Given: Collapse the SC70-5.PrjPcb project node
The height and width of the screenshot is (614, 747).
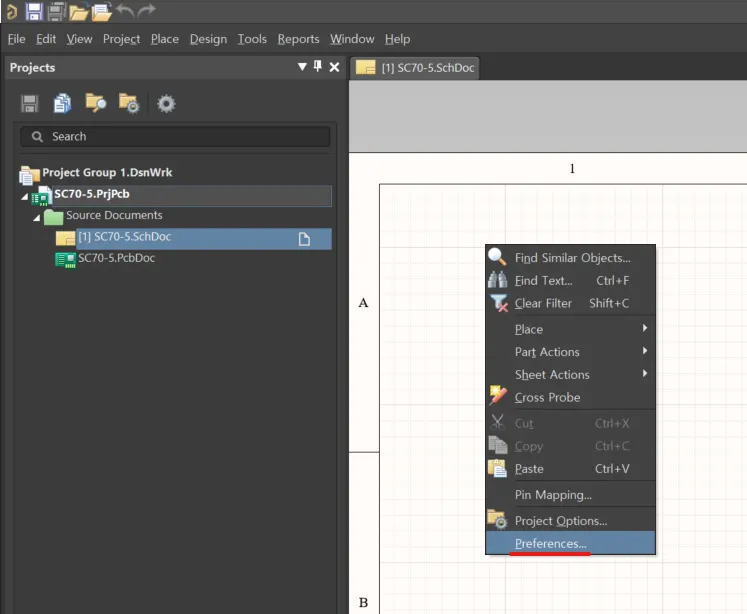Looking at the screenshot, I should click(x=25, y=196).
